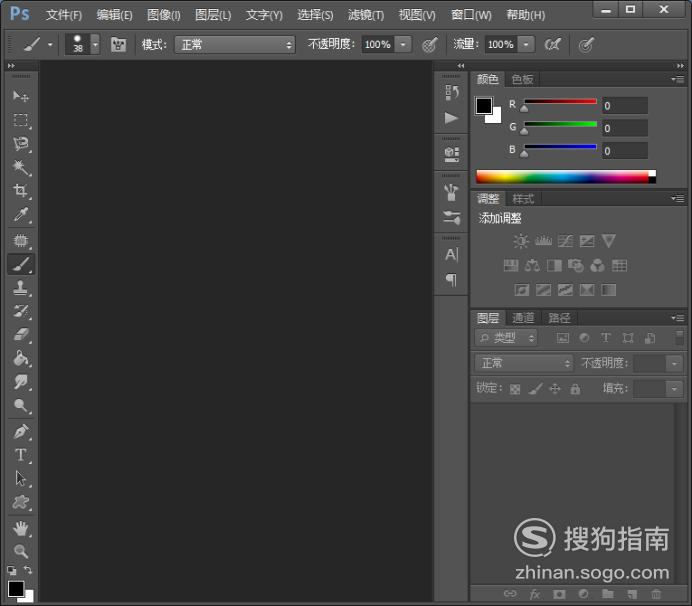The height and width of the screenshot is (606, 692).
Task: Create a new layer button
Action: click(x=632, y=594)
